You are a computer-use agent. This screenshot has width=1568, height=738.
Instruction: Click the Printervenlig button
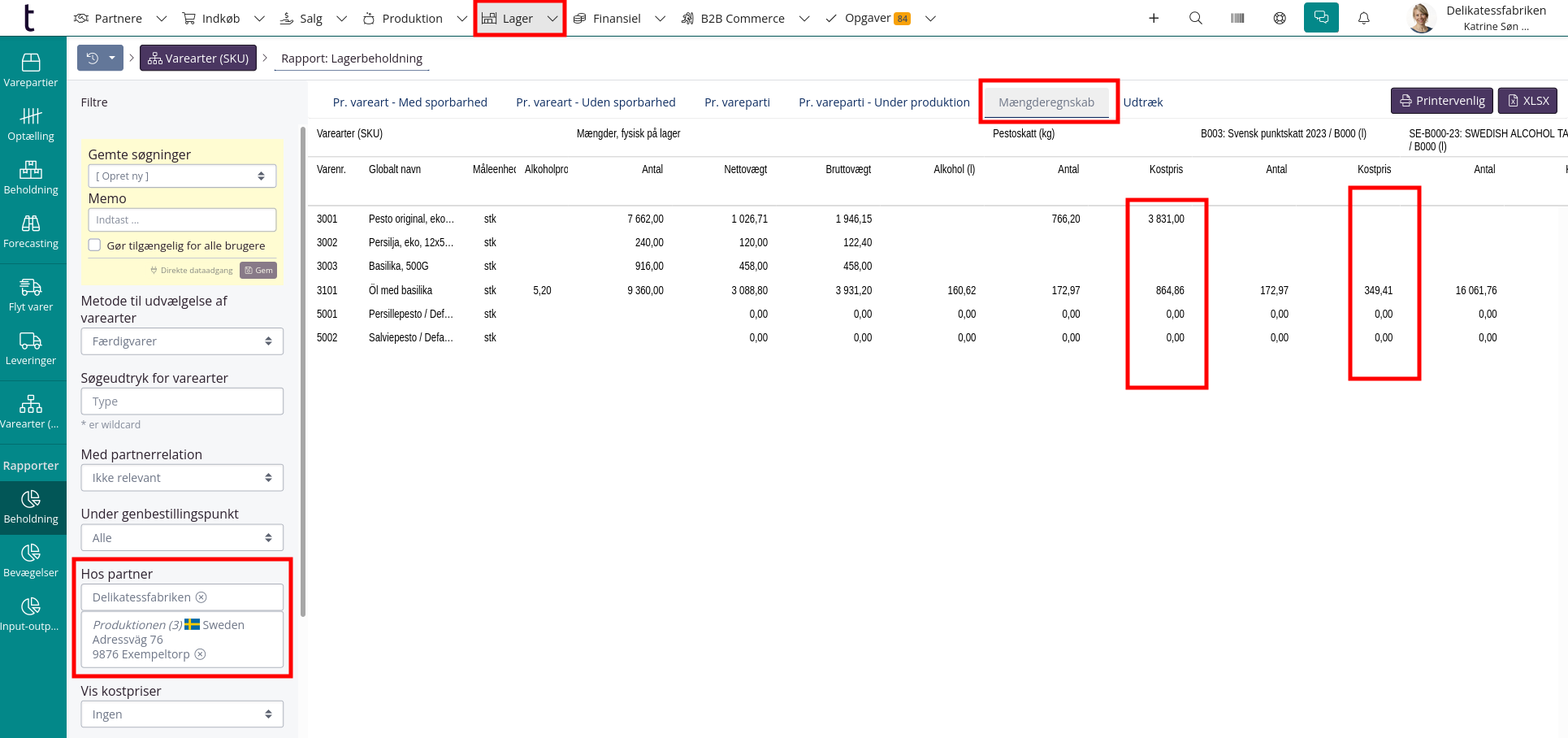[x=1441, y=101]
